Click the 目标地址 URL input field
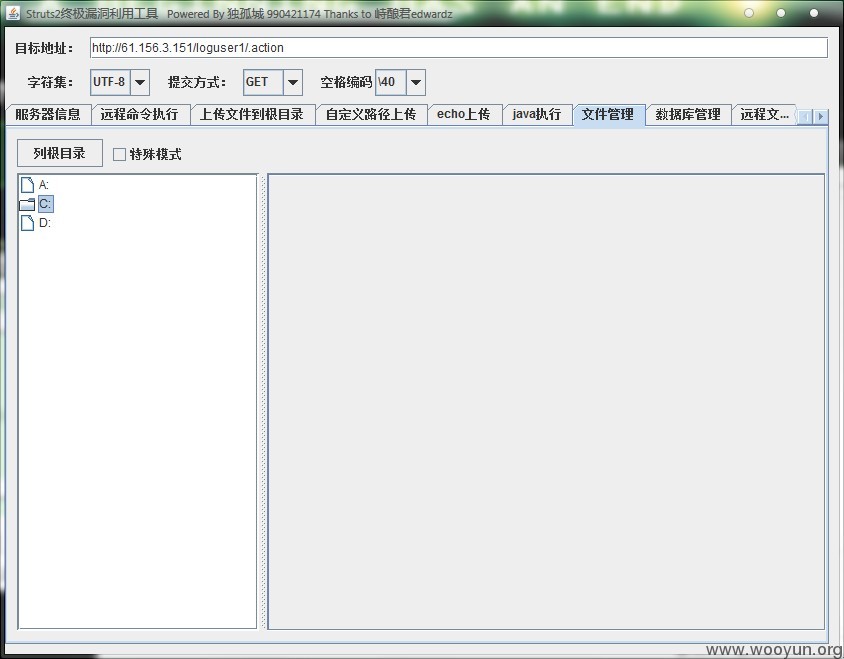 click(459, 47)
